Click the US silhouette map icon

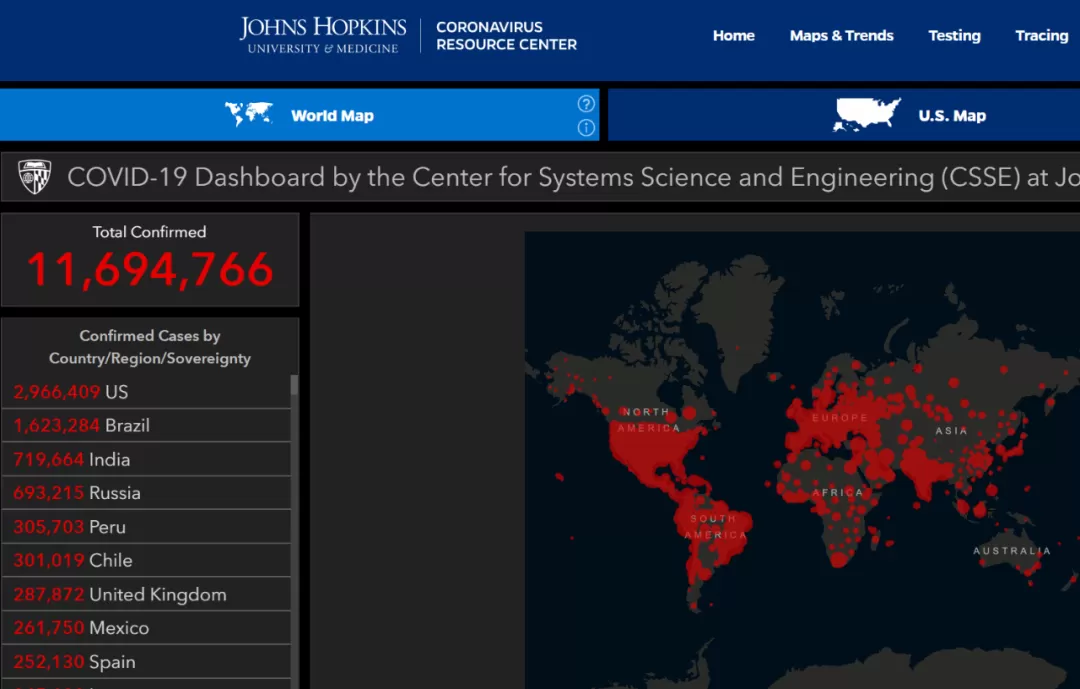point(866,114)
